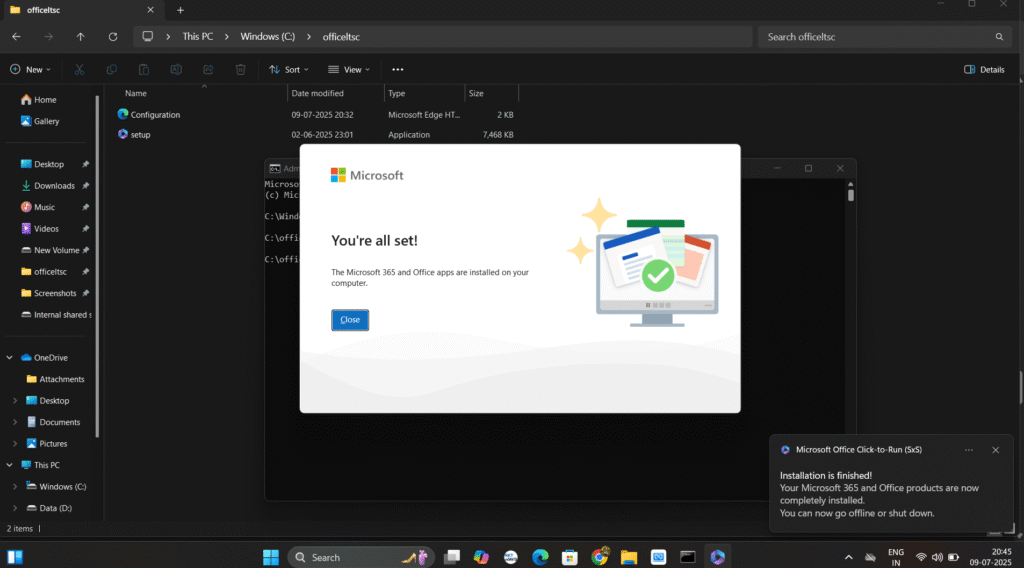Image resolution: width=1024 pixels, height=568 pixels.
Task: Launch Microsoft Edge from taskbar
Action: pos(540,557)
